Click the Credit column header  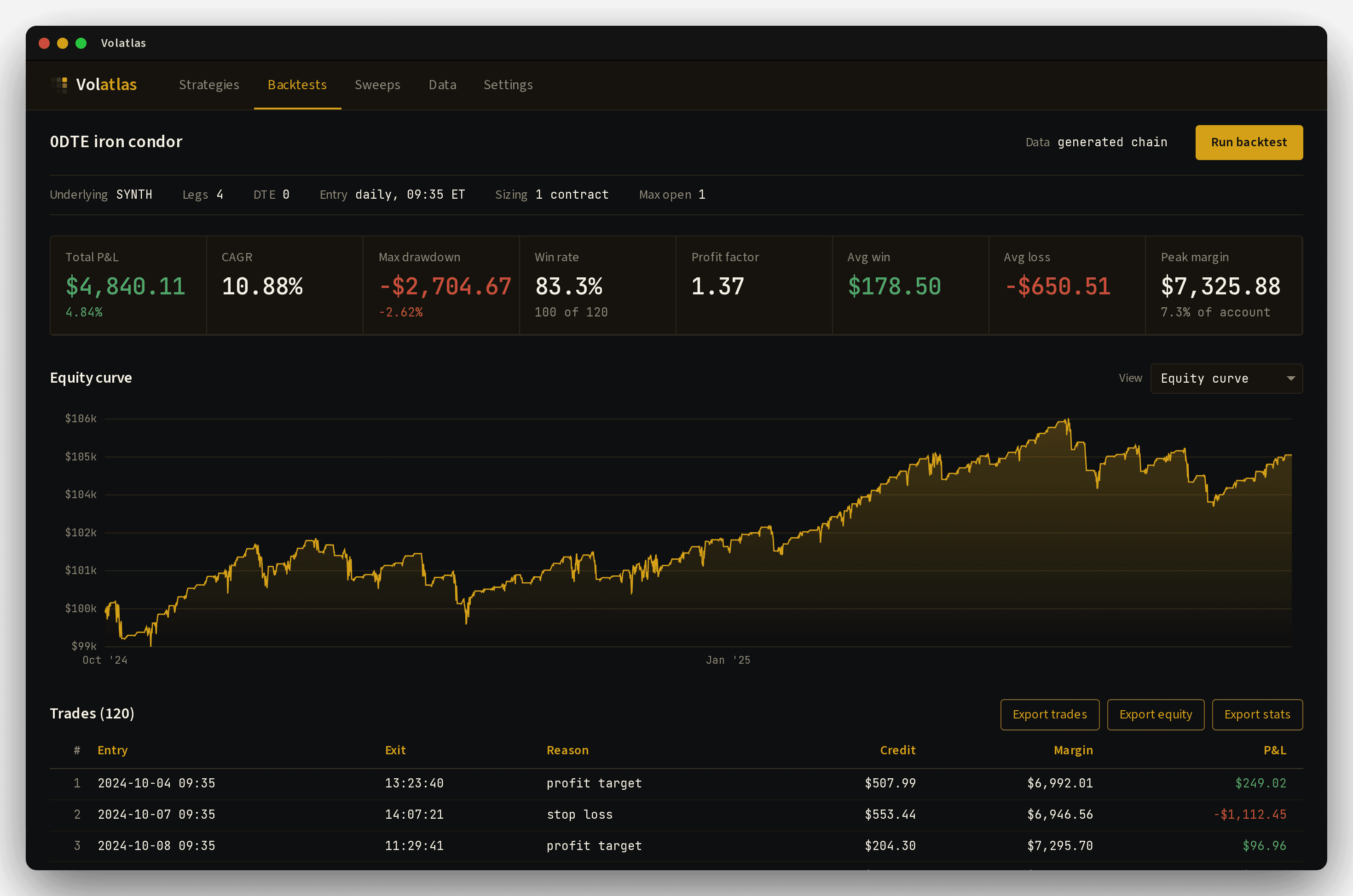897,750
